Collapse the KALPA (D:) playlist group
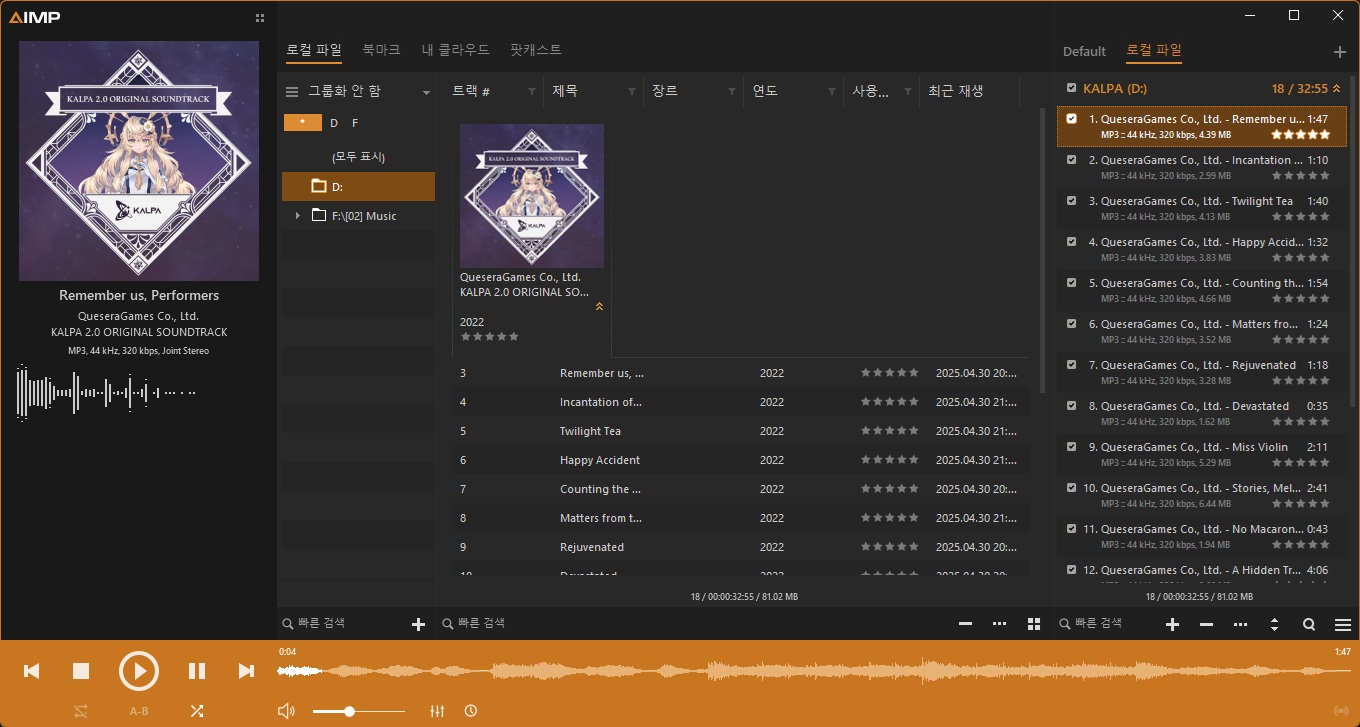 pos(1337,88)
